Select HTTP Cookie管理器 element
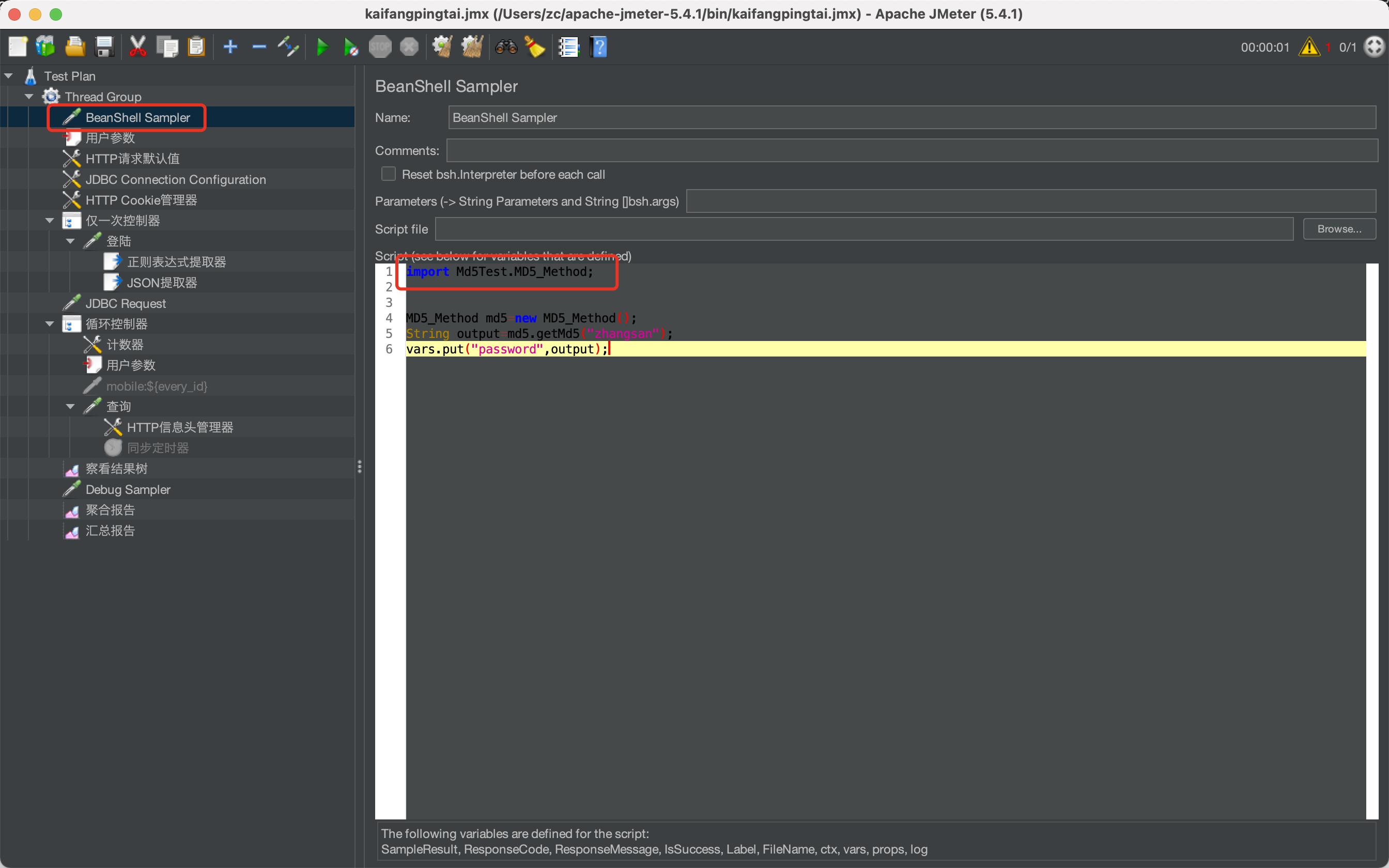 tap(141, 200)
